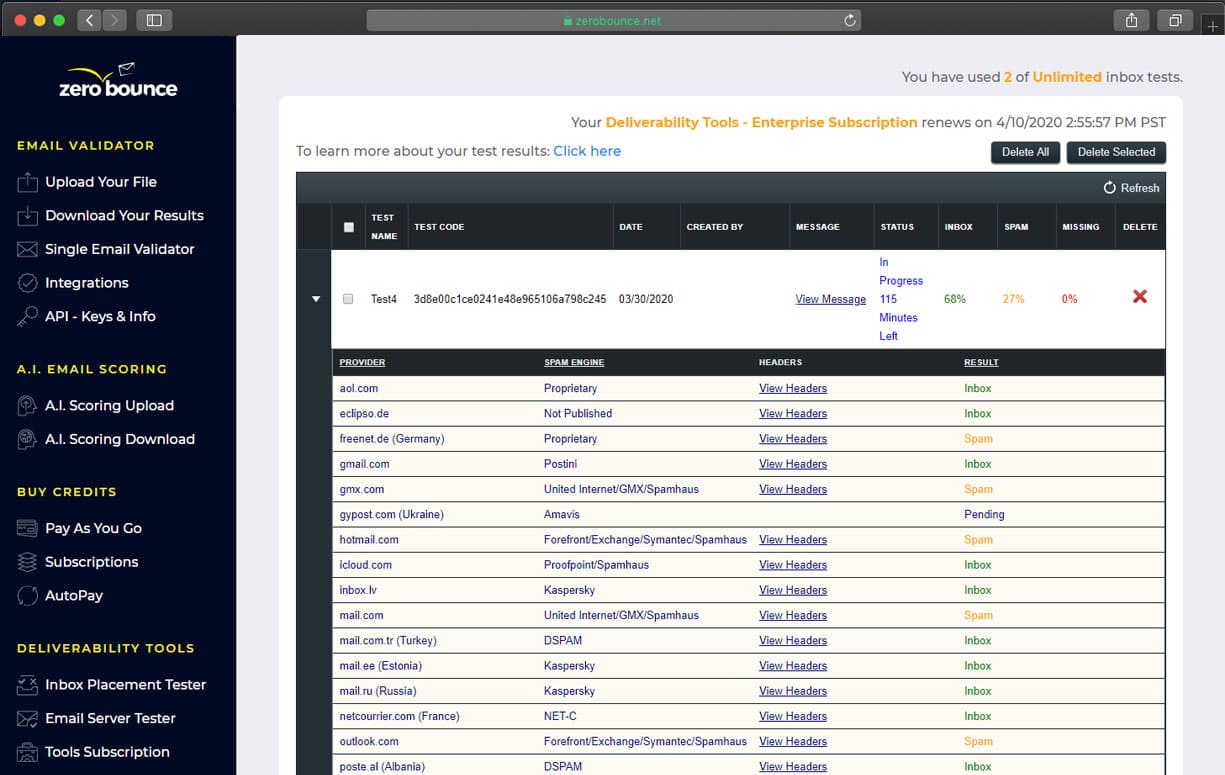
Task: Open a new Safari tab
Action: [x=1213, y=27]
